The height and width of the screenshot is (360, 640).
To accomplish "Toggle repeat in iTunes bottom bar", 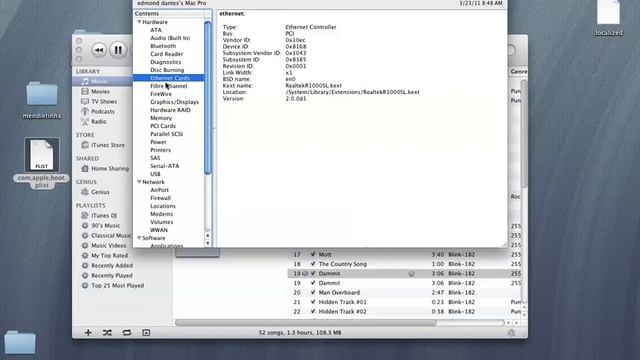I will [x=127, y=333].
